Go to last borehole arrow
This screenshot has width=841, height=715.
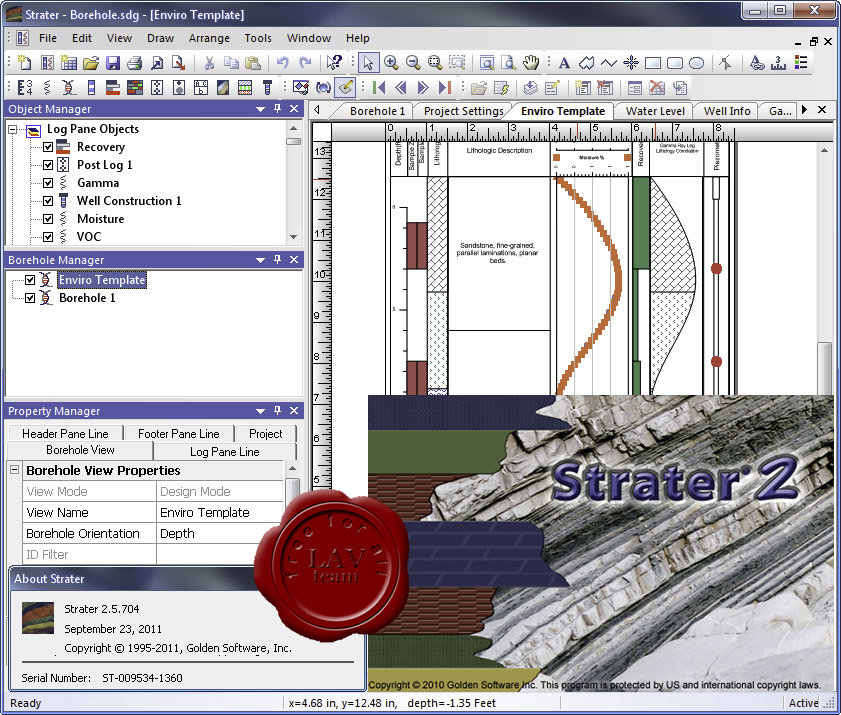tap(445, 87)
